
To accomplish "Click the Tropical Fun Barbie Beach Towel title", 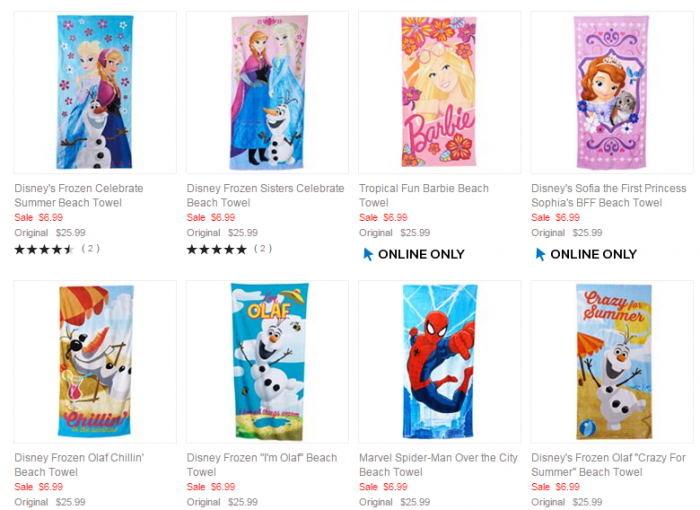I will (424, 195).
